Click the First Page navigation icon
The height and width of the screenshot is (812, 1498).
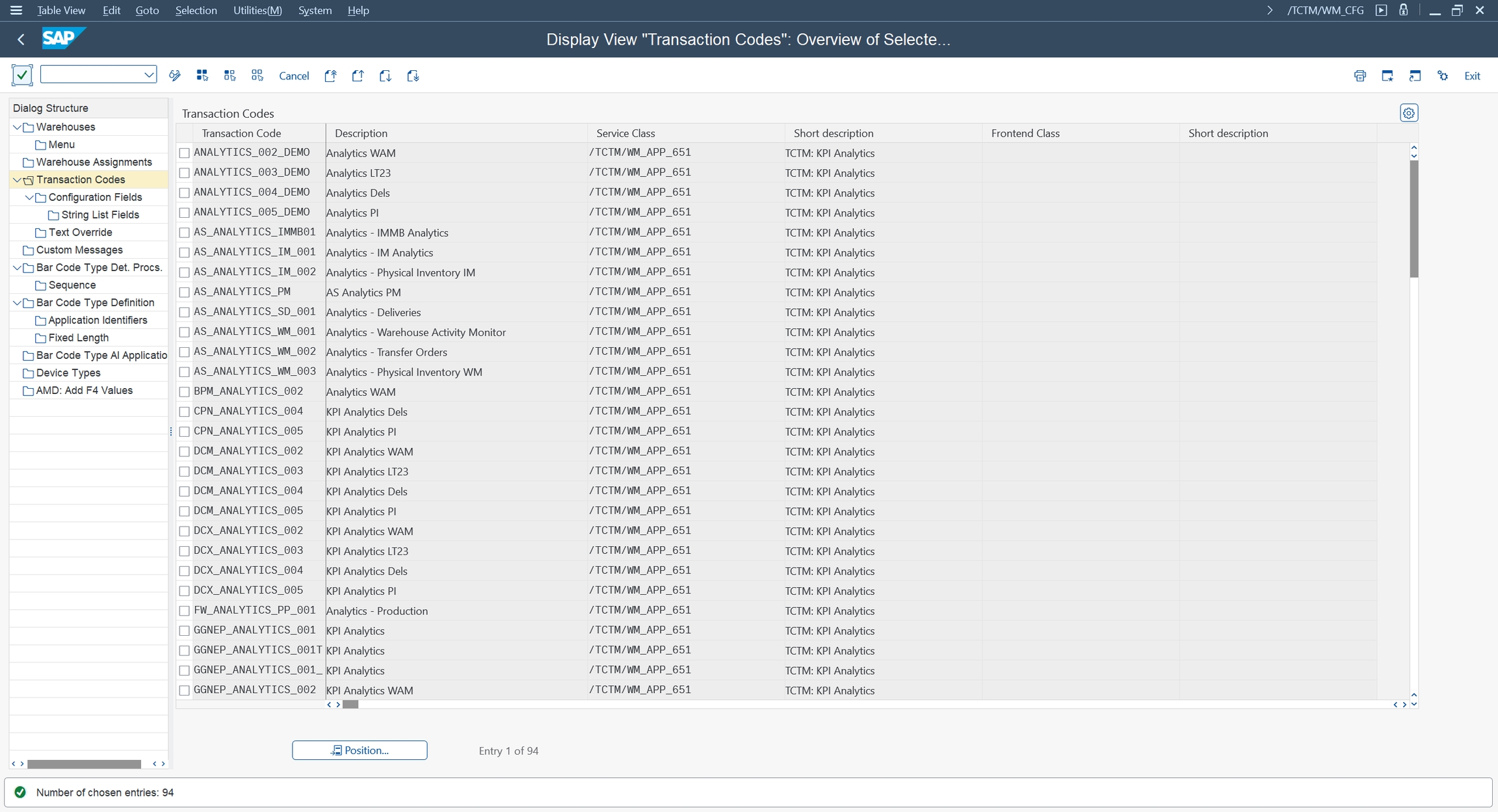click(330, 75)
